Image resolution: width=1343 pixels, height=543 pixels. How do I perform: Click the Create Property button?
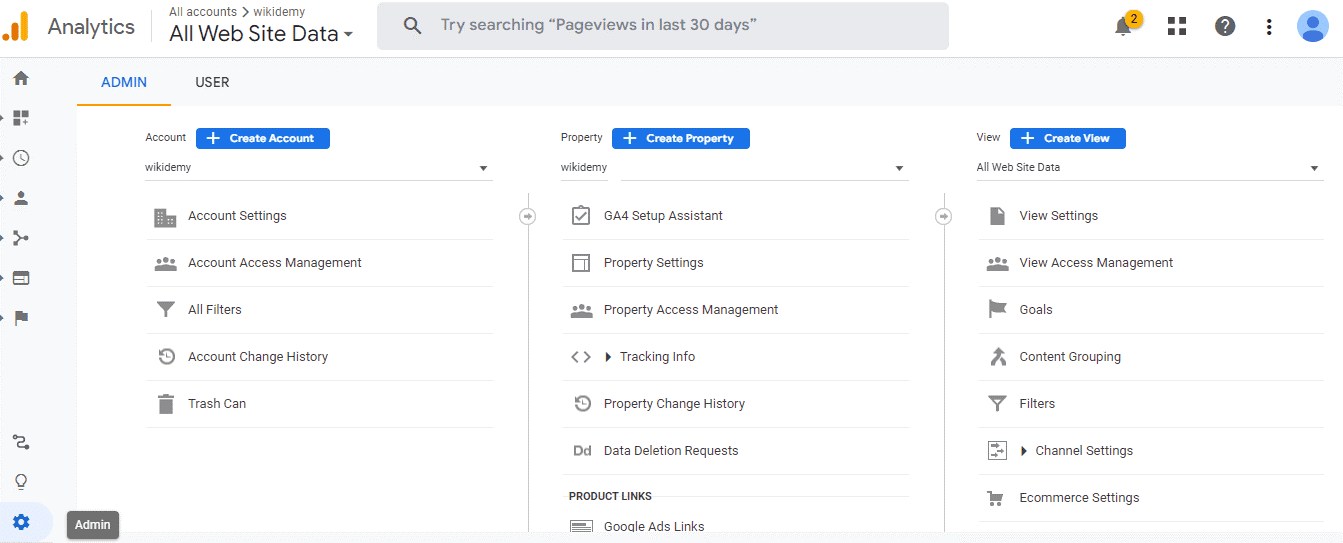coord(680,138)
